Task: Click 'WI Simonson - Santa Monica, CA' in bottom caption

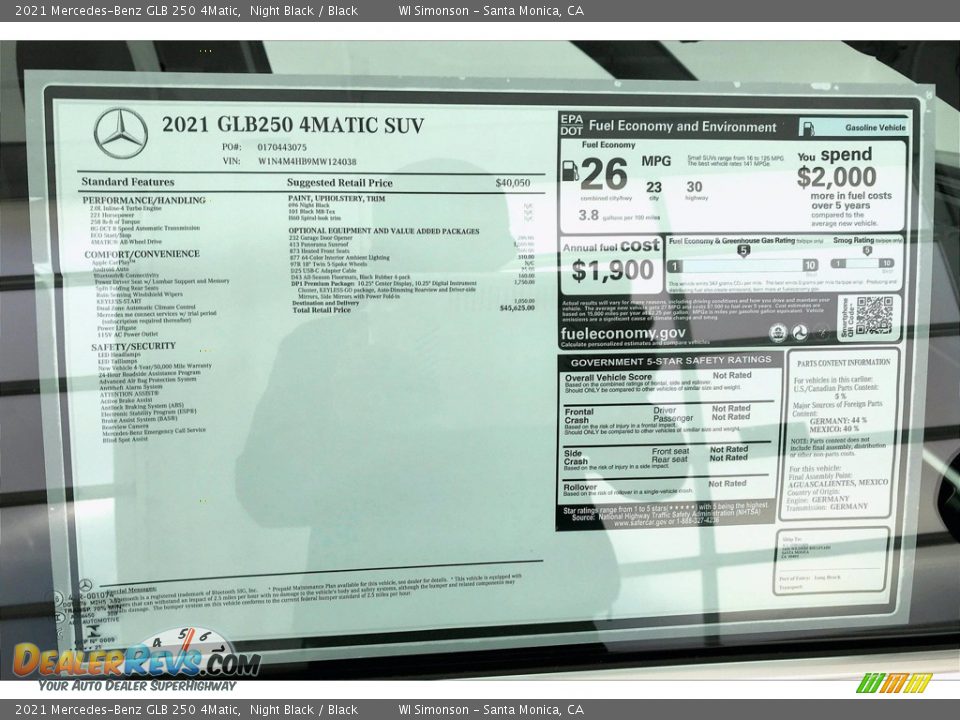Action: [491, 710]
